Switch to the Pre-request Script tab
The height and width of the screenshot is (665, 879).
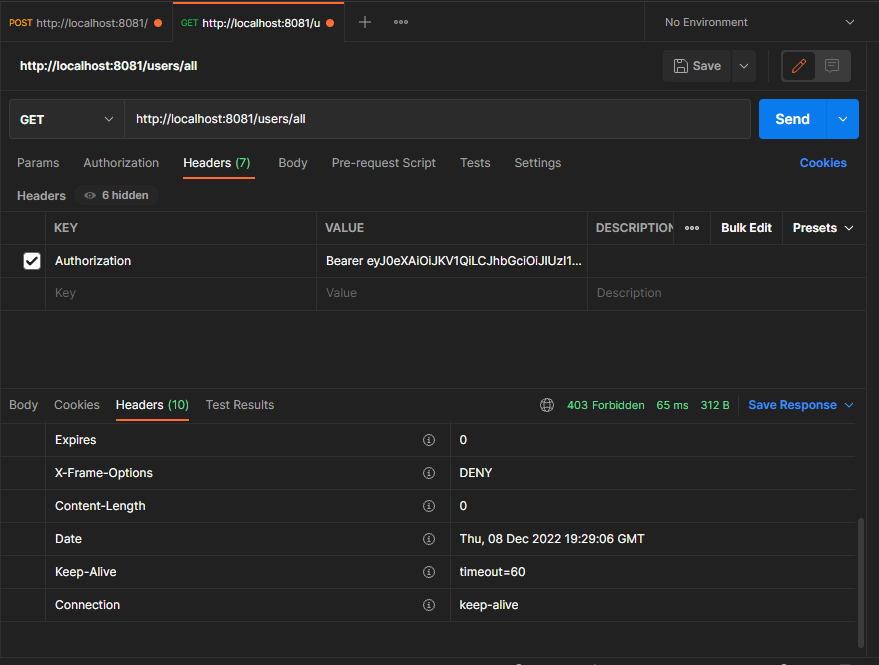383,163
